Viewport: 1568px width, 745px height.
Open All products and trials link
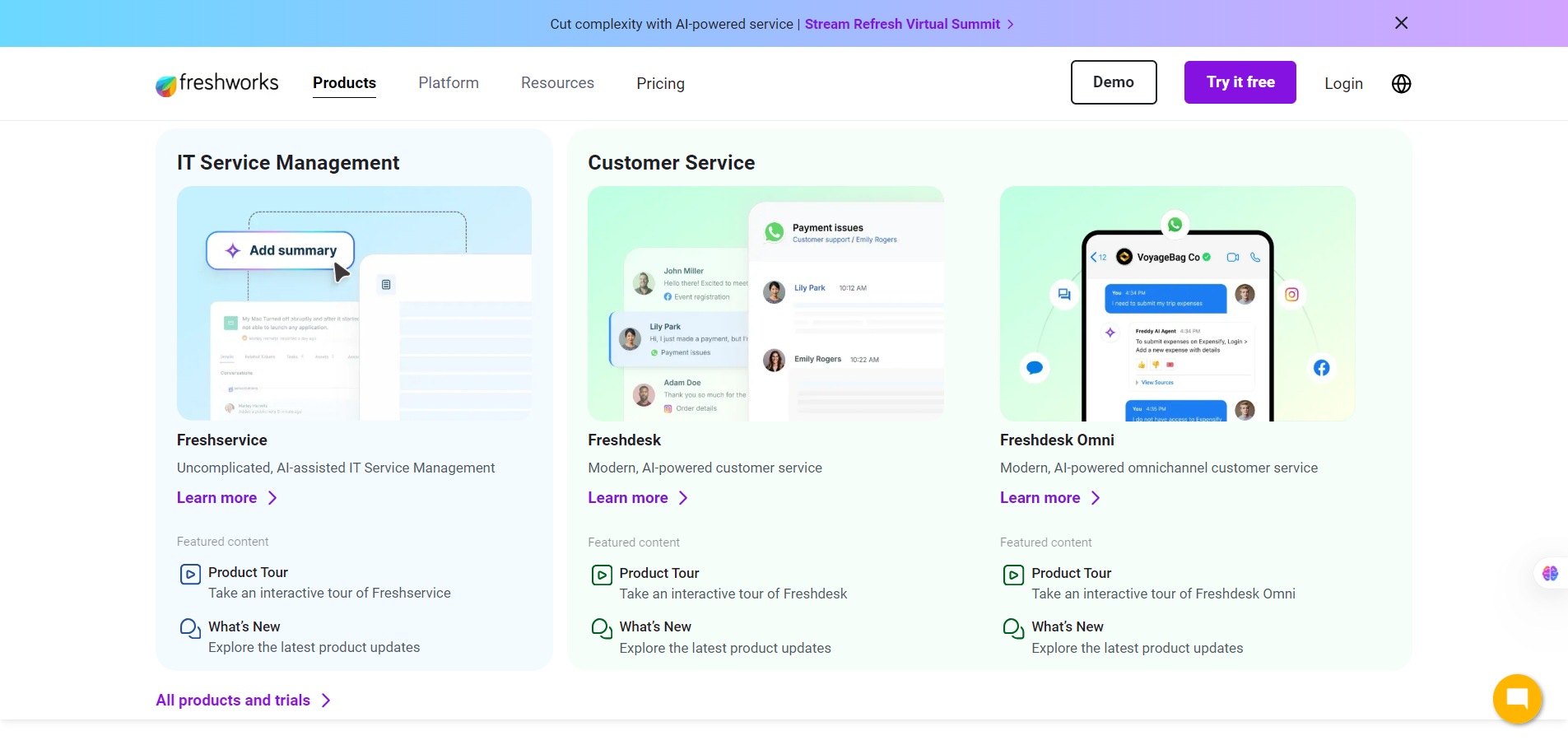[233, 701]
